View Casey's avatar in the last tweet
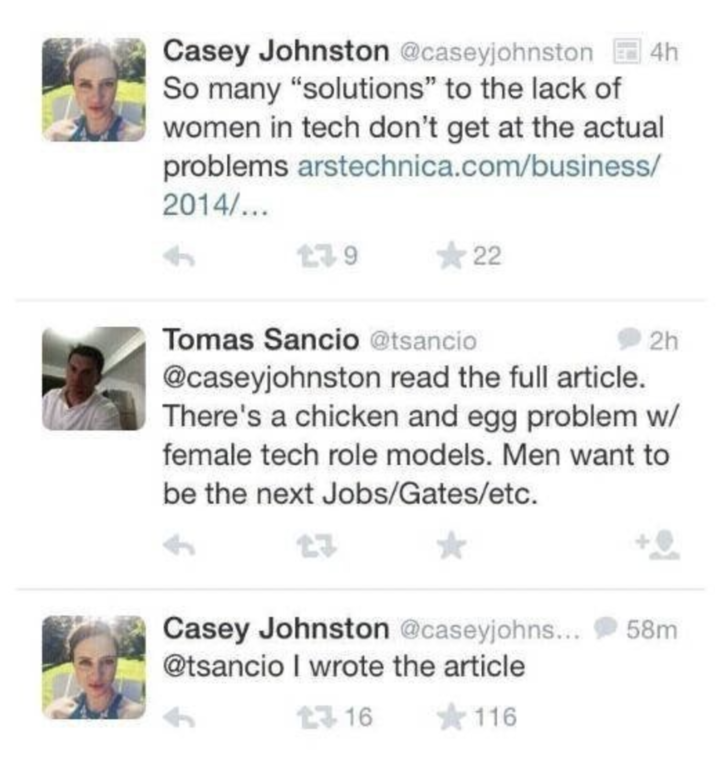The height and width of the screenshot is (760, 716). 94,667
